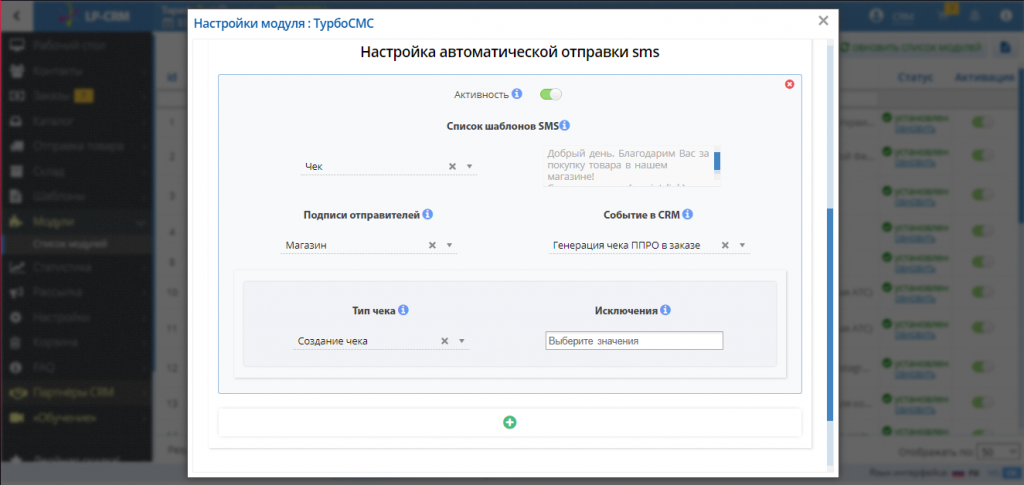
Task: Expand the Создание чека dropdown arrow
Action: (x=462, y=341)
